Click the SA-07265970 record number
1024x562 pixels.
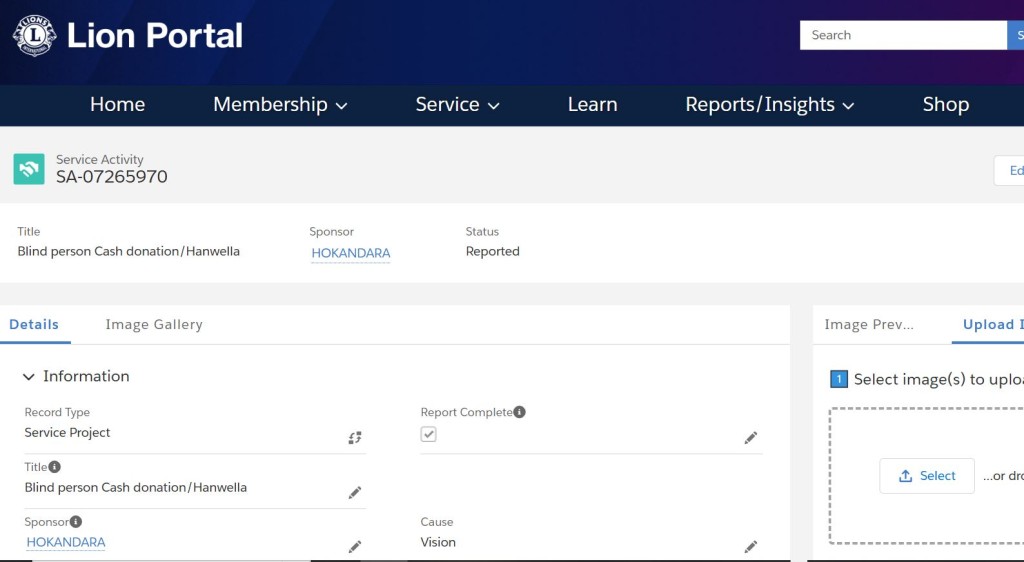click(112, 177)
